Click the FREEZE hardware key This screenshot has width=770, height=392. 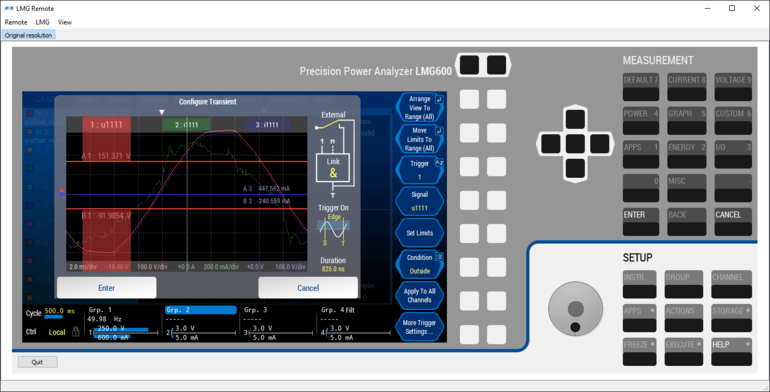coord(639,352)
